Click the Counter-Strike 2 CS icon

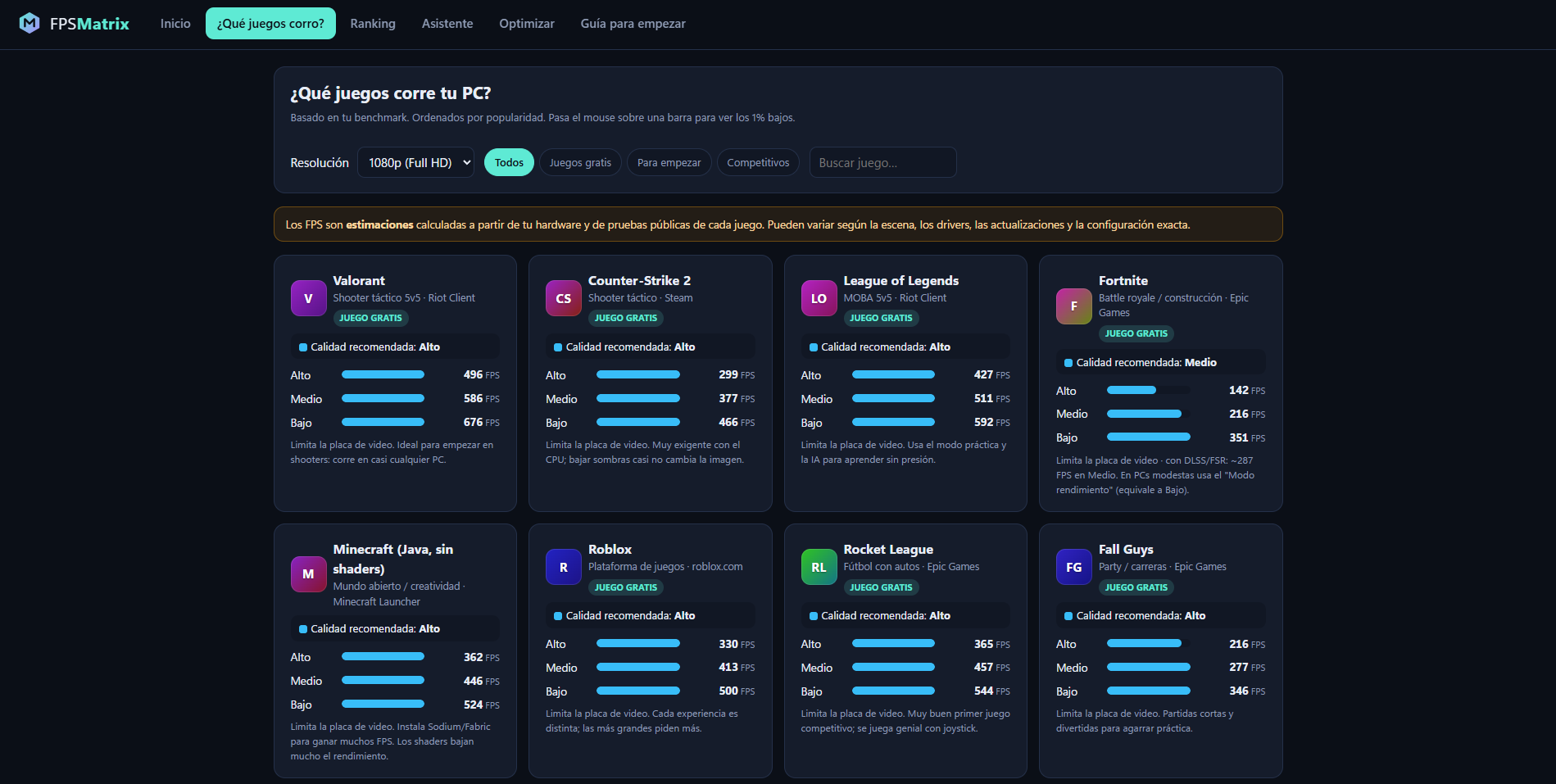[x=564, y=298]
